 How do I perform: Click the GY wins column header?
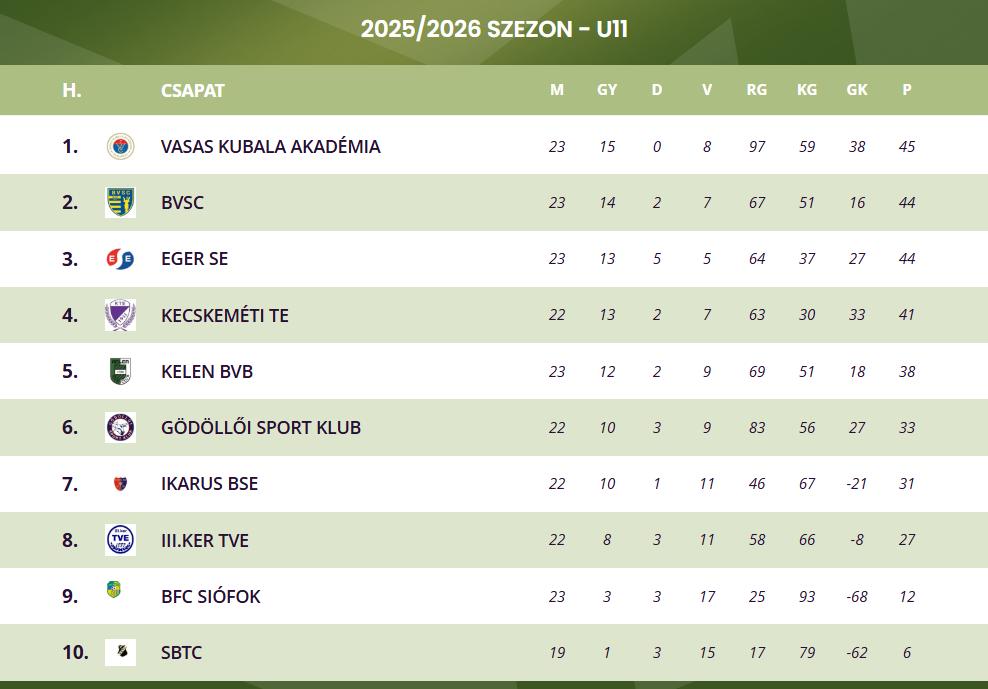tap(607, 90)
